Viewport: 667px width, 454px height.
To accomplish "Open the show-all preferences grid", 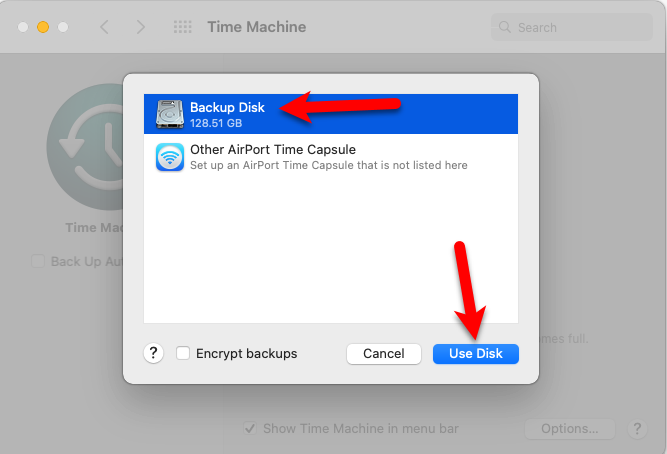I will coord(183,27).
